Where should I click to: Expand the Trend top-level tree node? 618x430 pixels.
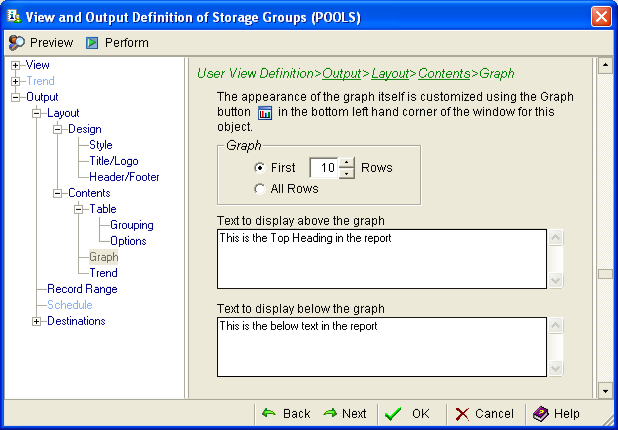[x=15, y=82]
